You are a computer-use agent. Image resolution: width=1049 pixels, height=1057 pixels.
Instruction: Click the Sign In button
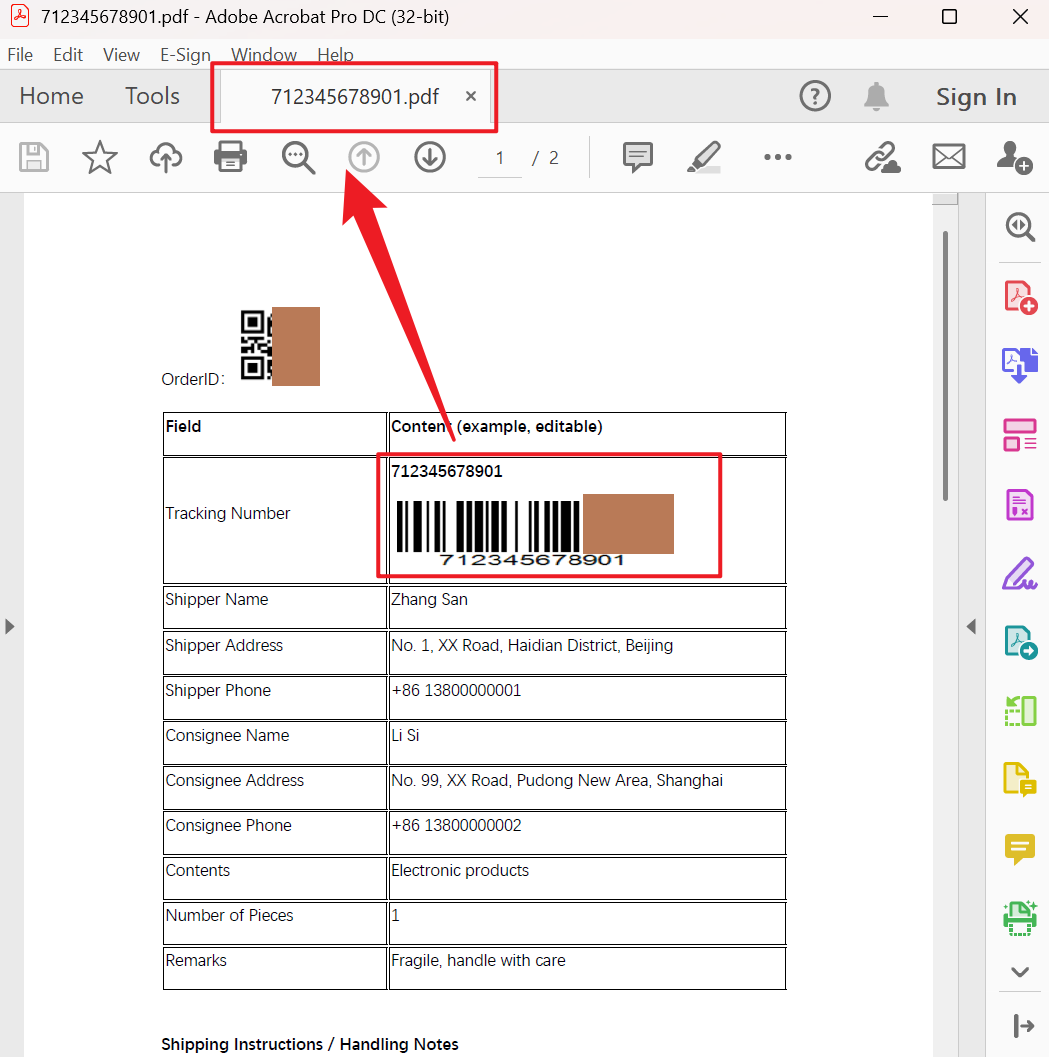click(976, 97)
